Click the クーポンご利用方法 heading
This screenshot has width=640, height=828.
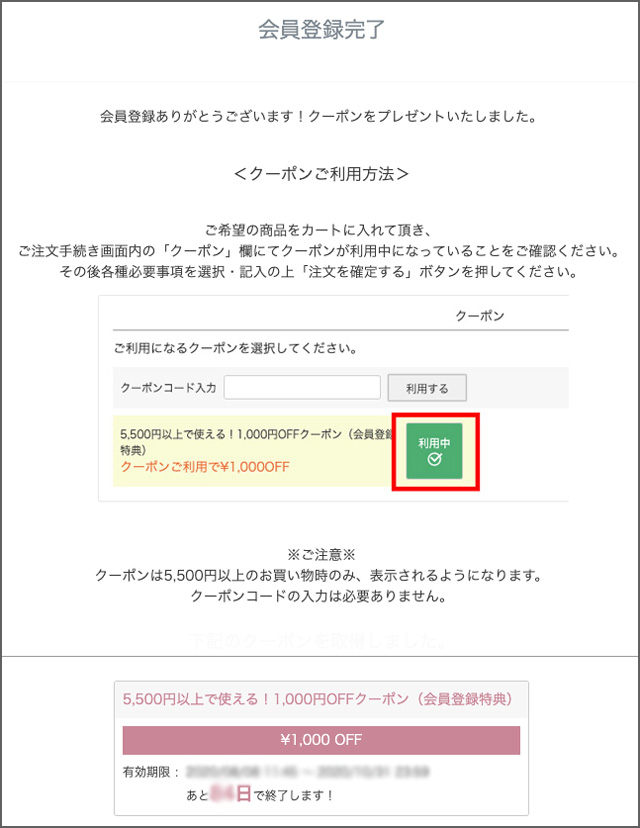tap(321, 174)
